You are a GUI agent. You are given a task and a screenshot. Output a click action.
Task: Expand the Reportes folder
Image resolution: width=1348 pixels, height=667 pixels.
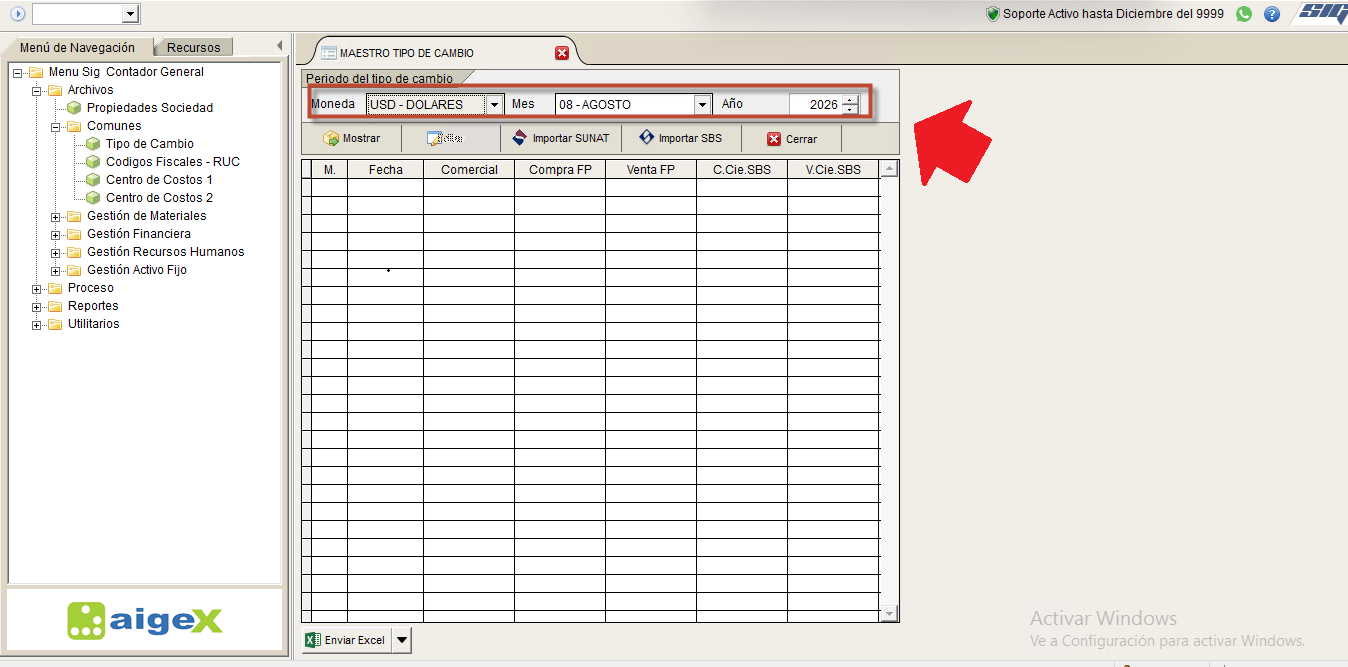coord(37,306)
